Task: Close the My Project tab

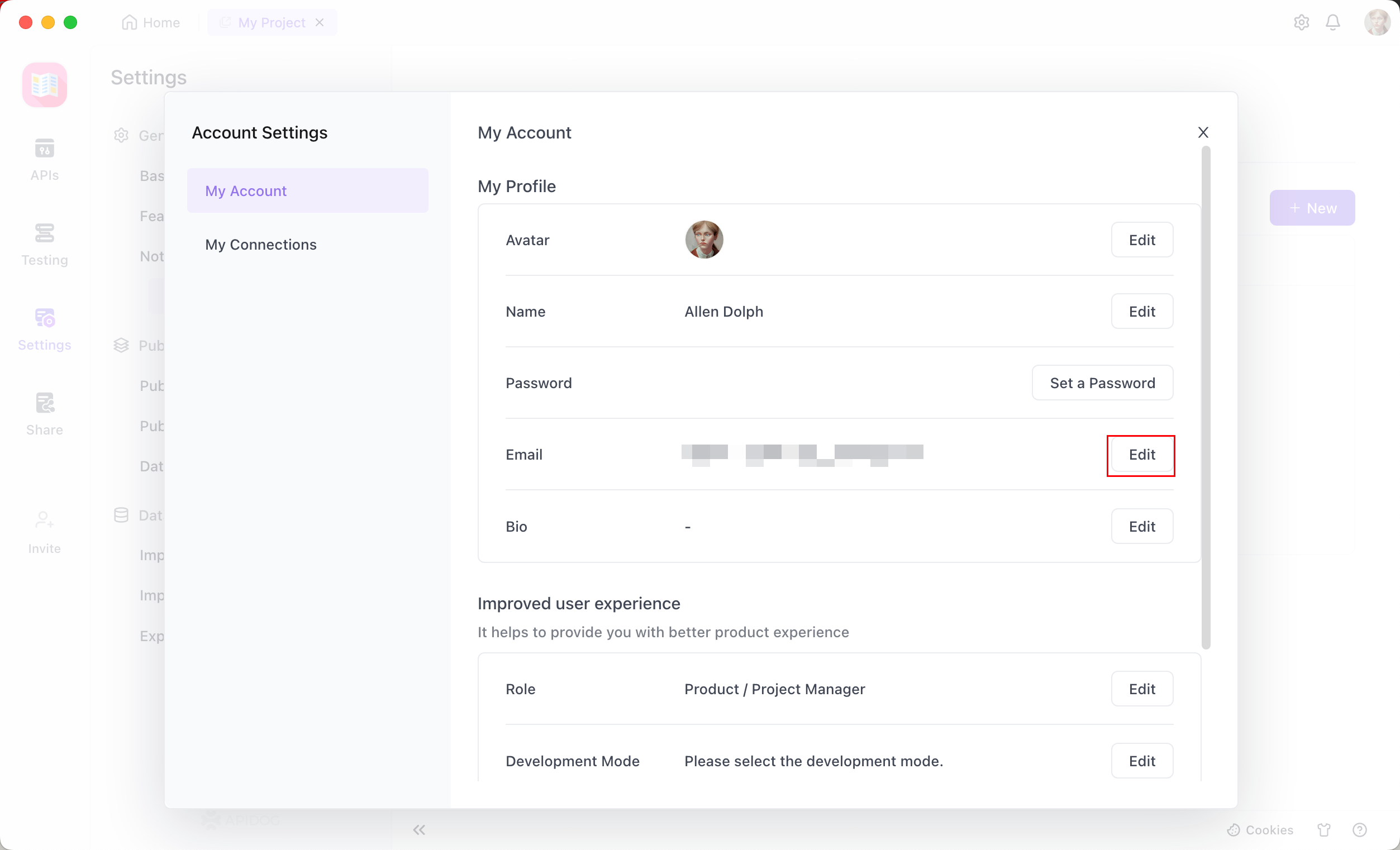Action: tap(320, 22)
